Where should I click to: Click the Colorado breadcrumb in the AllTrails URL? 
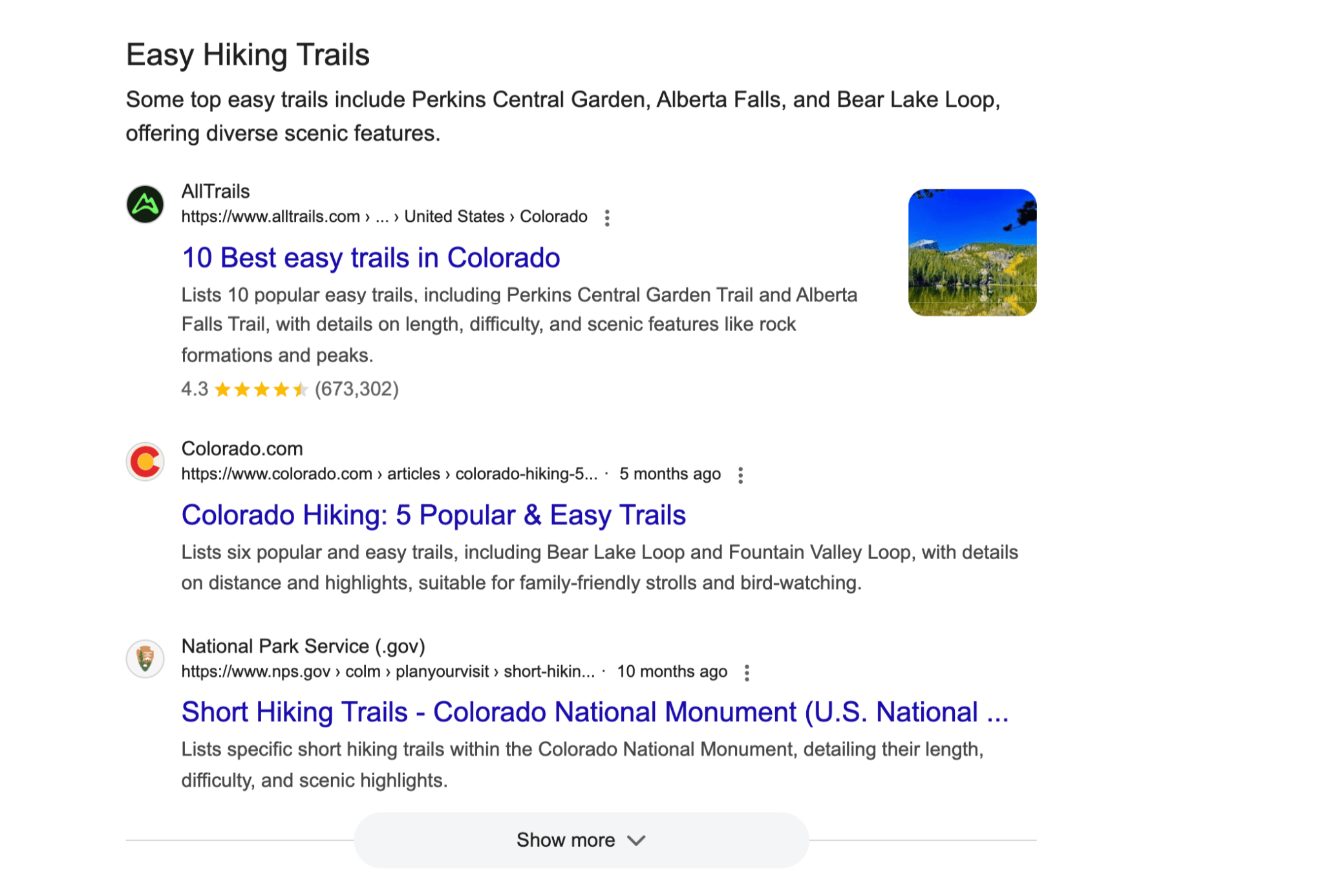[x=553, y=217]
